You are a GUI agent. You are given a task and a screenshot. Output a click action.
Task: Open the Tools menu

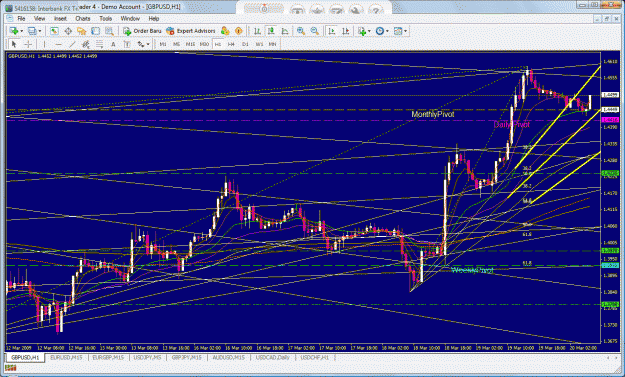(x=106, y=19)
